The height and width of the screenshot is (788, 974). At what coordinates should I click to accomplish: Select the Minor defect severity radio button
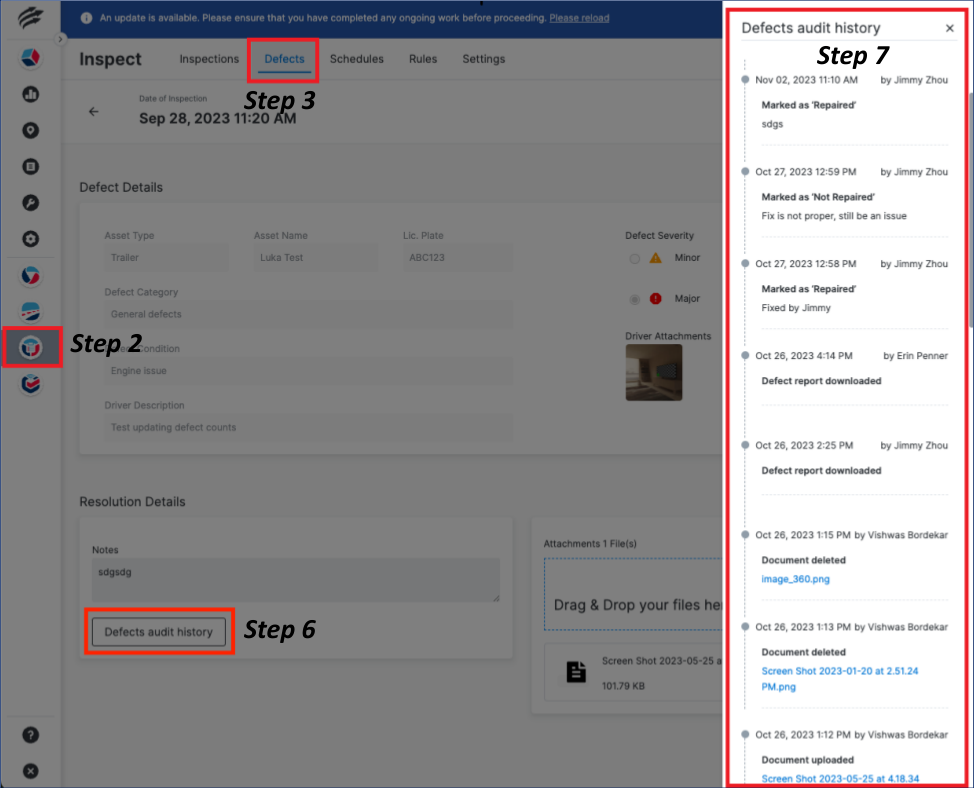(634, 258)
